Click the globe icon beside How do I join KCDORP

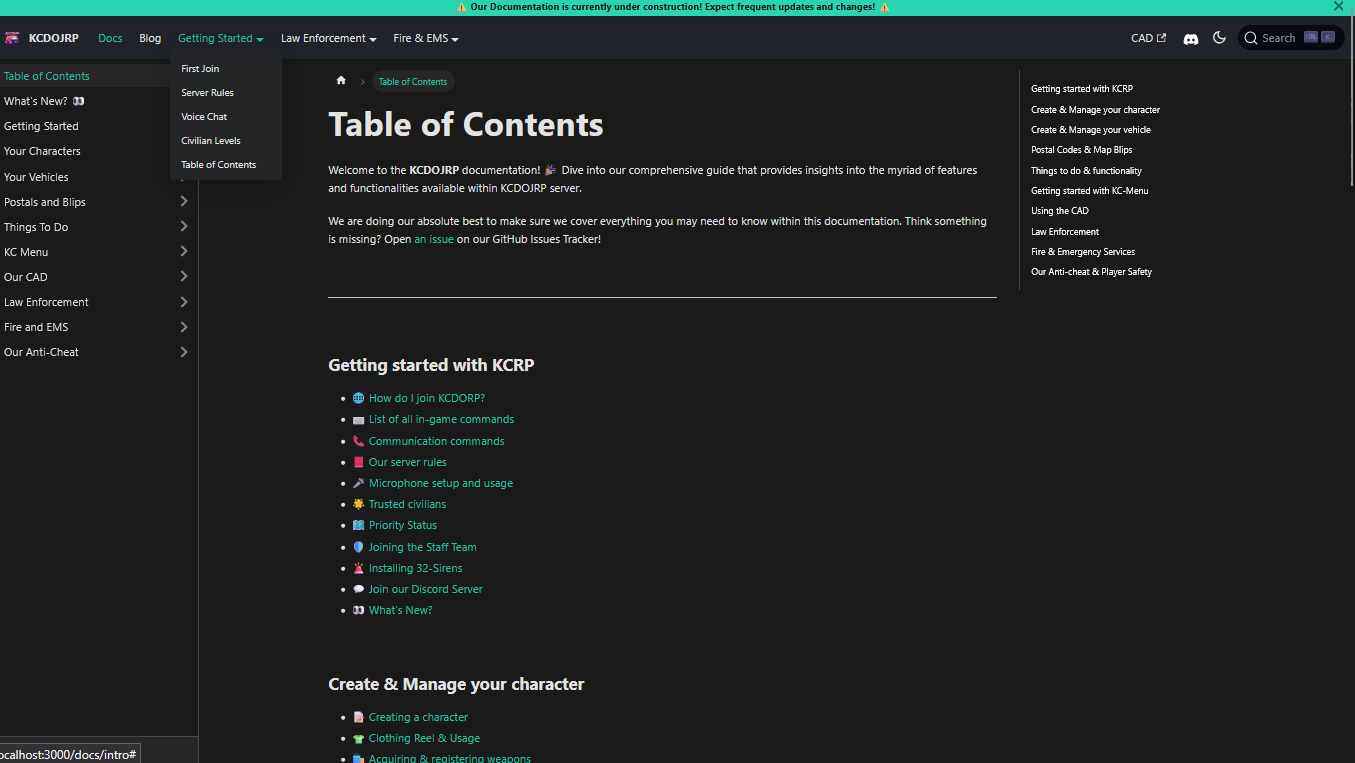357,397
